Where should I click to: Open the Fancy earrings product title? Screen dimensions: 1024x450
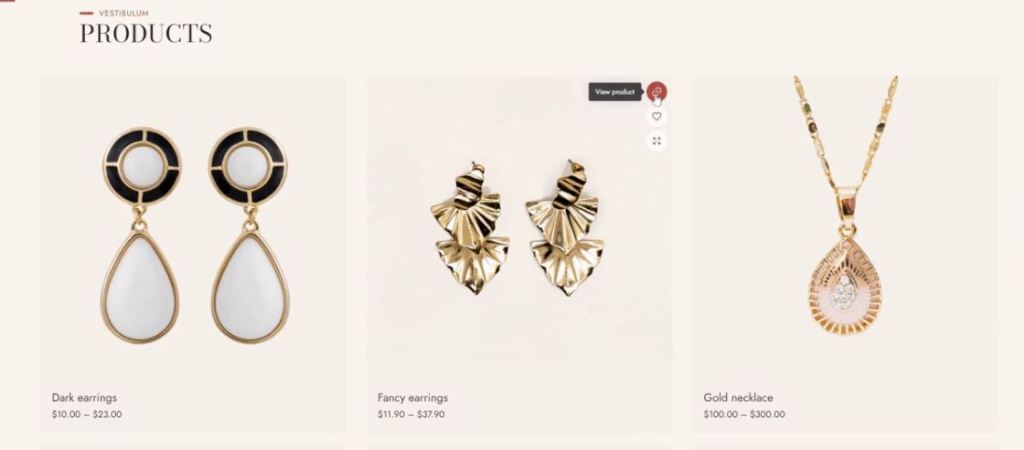(x=413, y=398)
